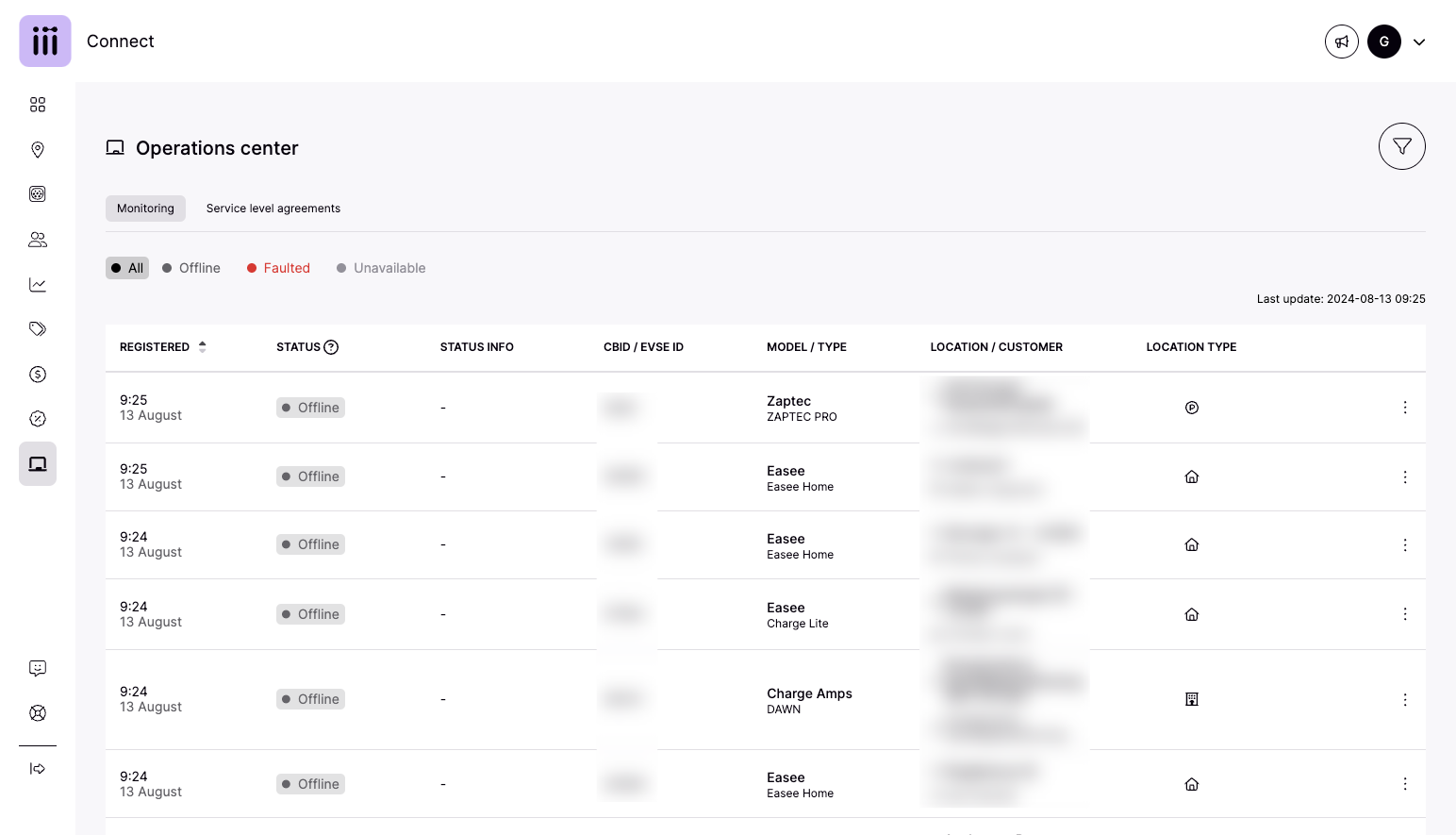Viewport: 1456px width, 835px height.
Task: Open the analytics chart sidebar icon
Action: [38, 285]
